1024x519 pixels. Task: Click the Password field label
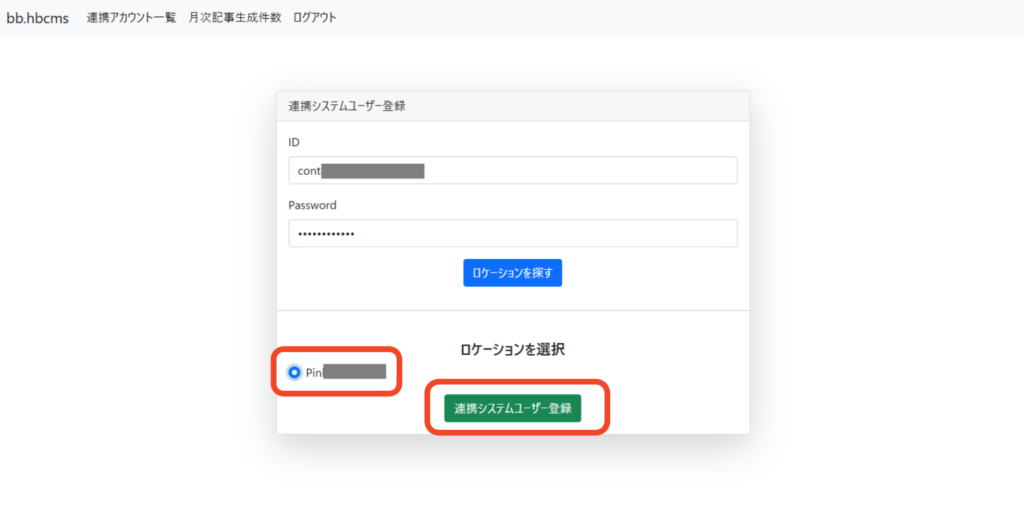pos(312,205)
